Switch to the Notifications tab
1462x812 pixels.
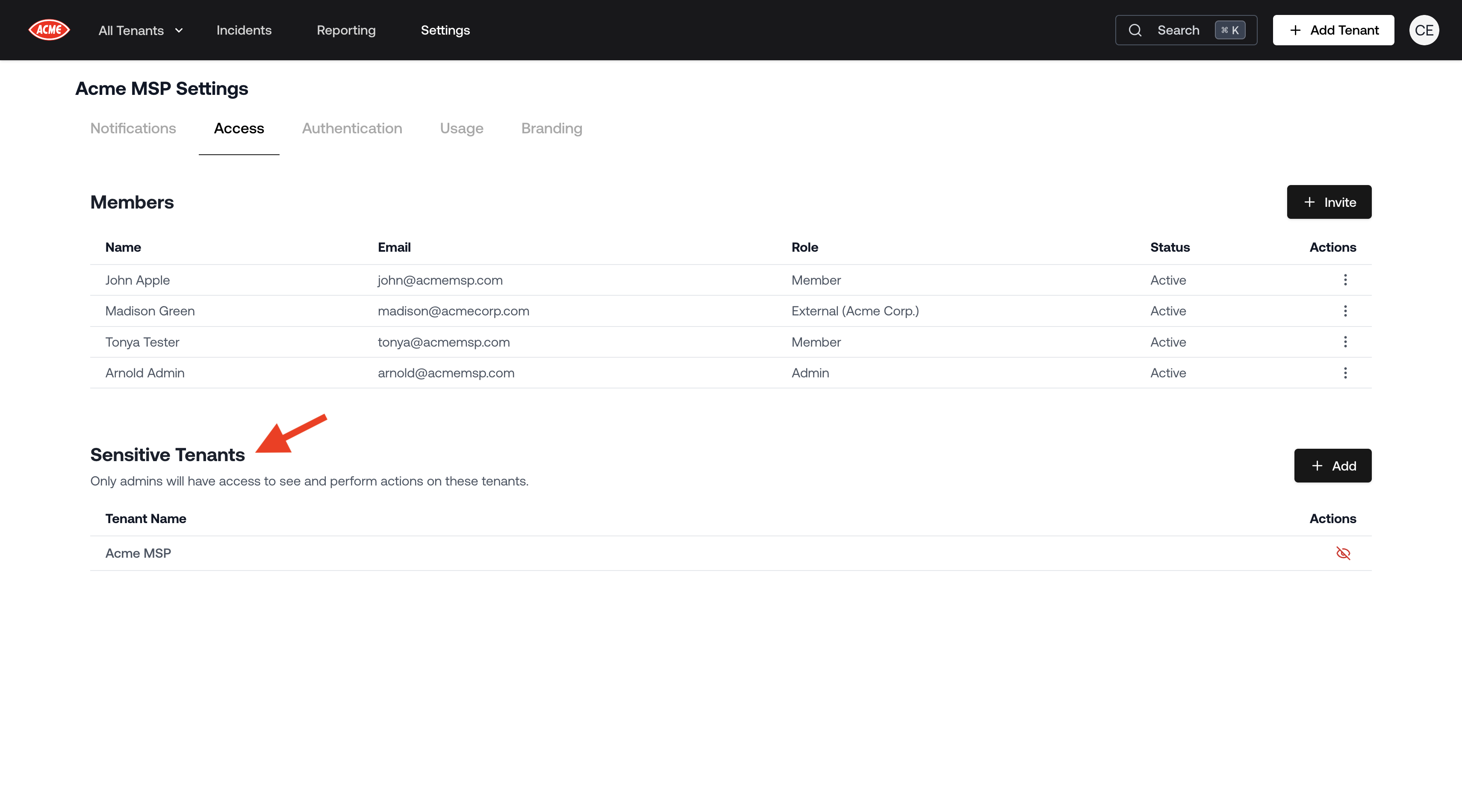(133, 128)
